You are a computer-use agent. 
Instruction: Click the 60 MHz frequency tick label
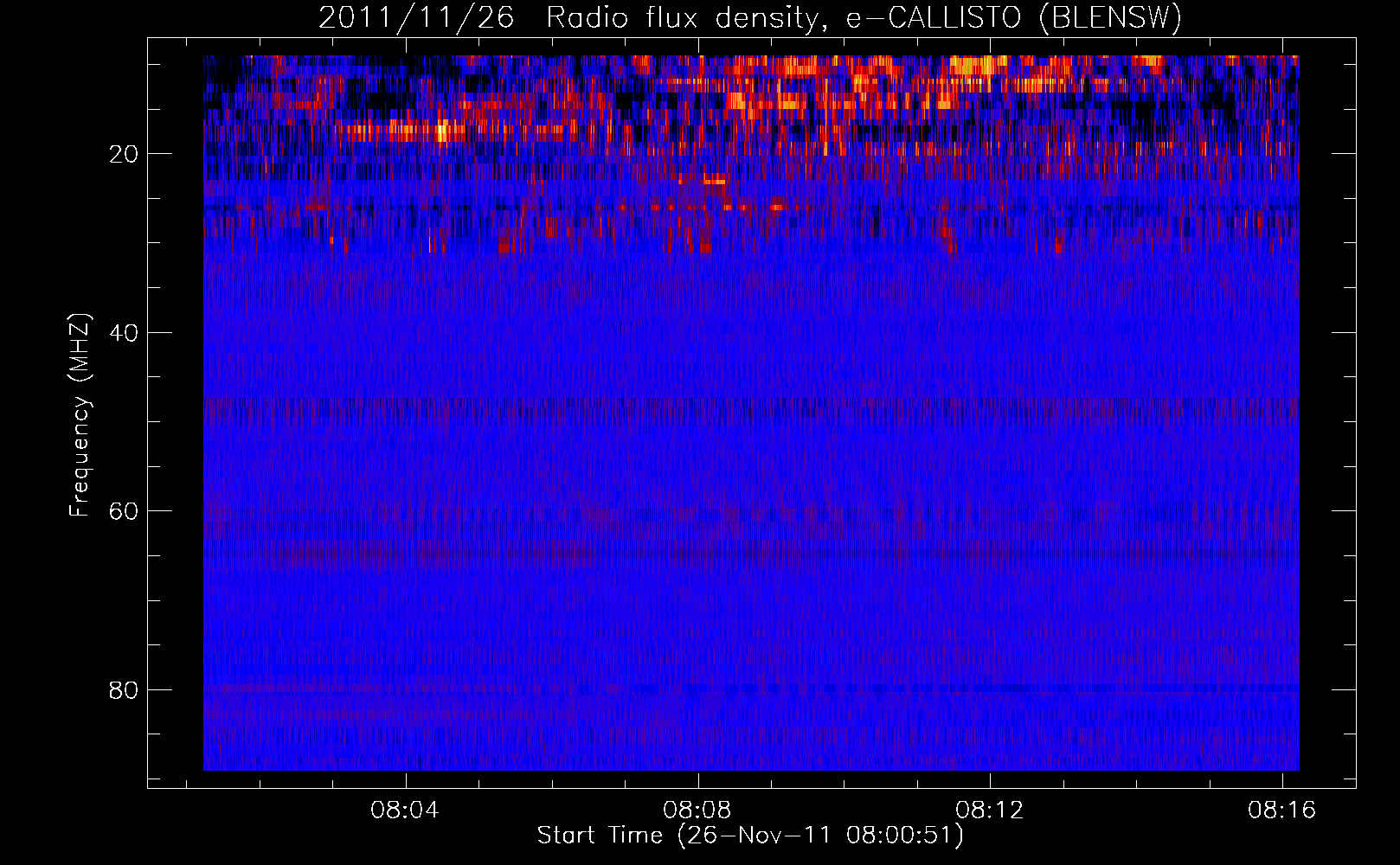pos(123,511)
